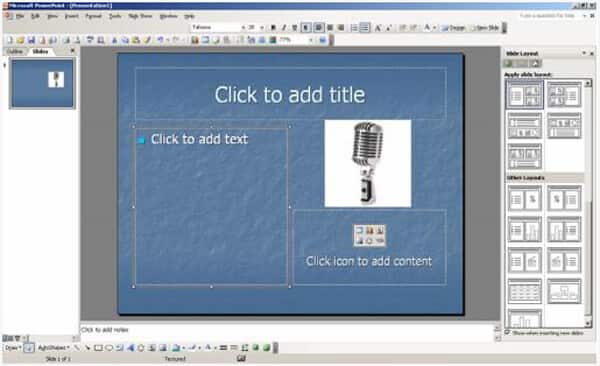This screenshot has width=600, height=366.
Task: Insert WordArt from drawing toolbar
Action: coord(130,348)
